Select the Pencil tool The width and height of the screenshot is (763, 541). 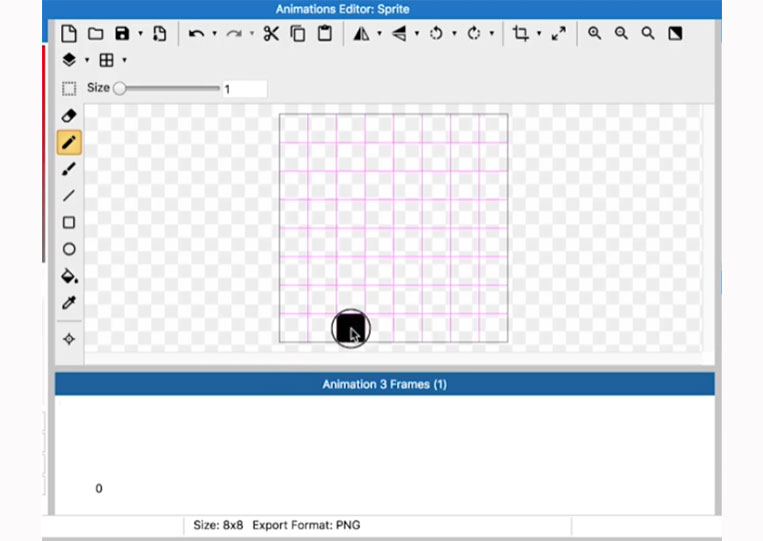click(x=69, y=143)
